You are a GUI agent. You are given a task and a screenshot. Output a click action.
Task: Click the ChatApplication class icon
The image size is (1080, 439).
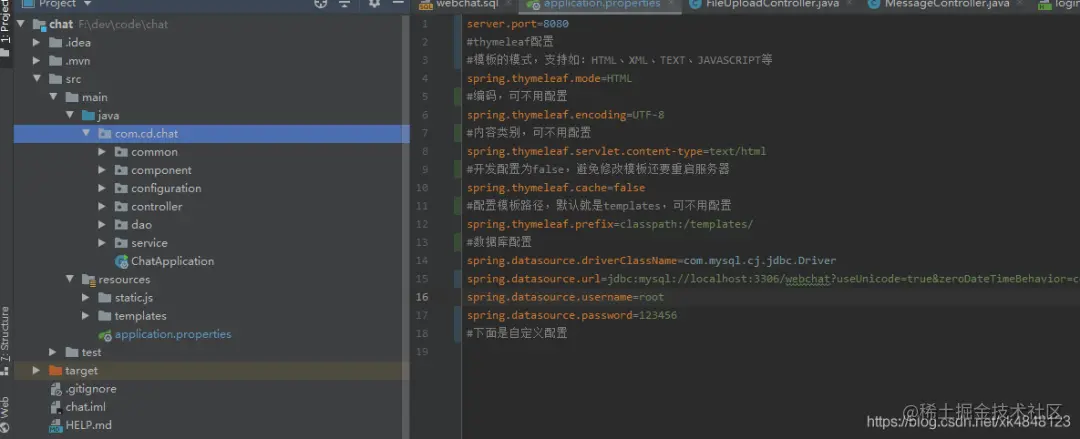[121, 261]
